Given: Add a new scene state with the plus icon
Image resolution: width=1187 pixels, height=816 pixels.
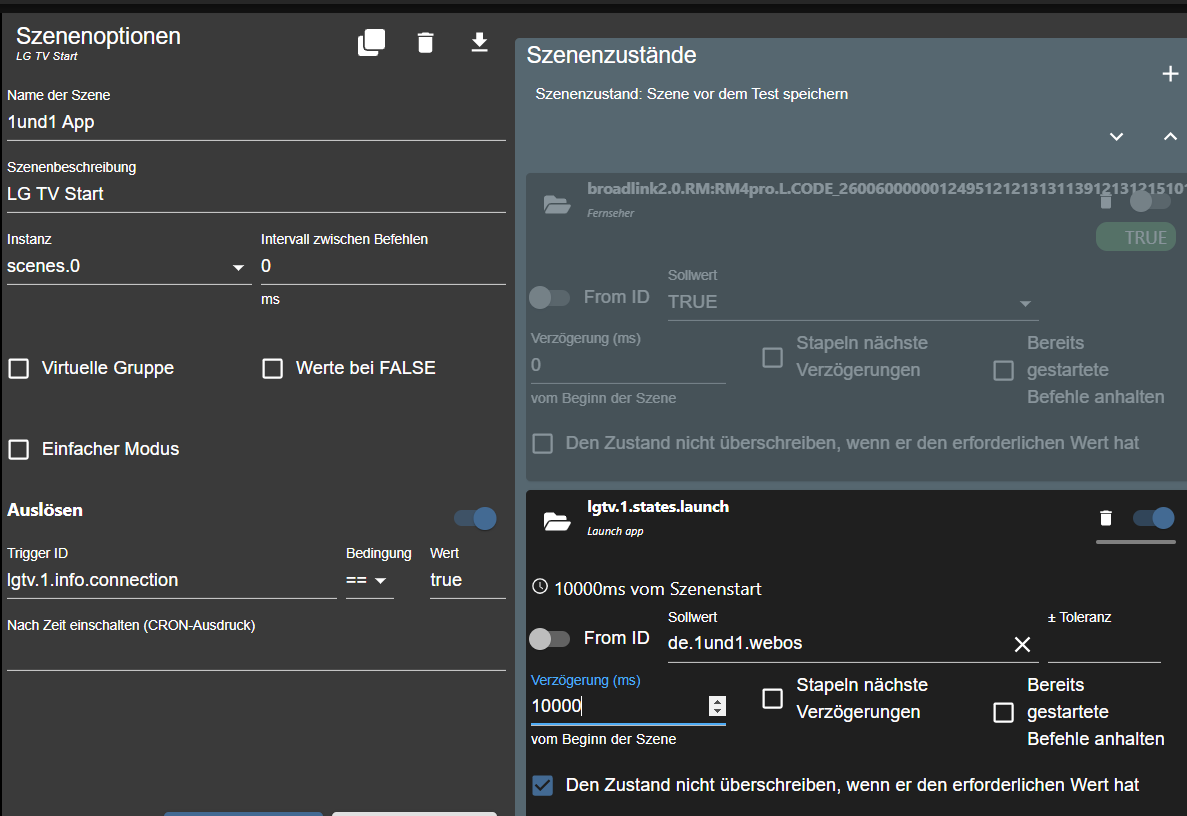Looking at the screenshot, I should coord(1170,74).
